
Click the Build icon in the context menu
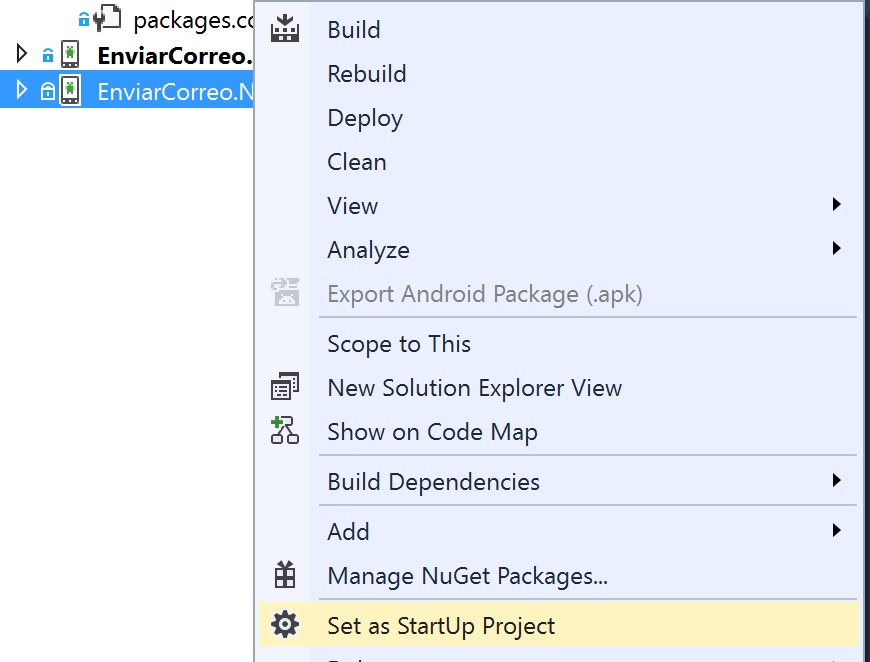point(285,29)
